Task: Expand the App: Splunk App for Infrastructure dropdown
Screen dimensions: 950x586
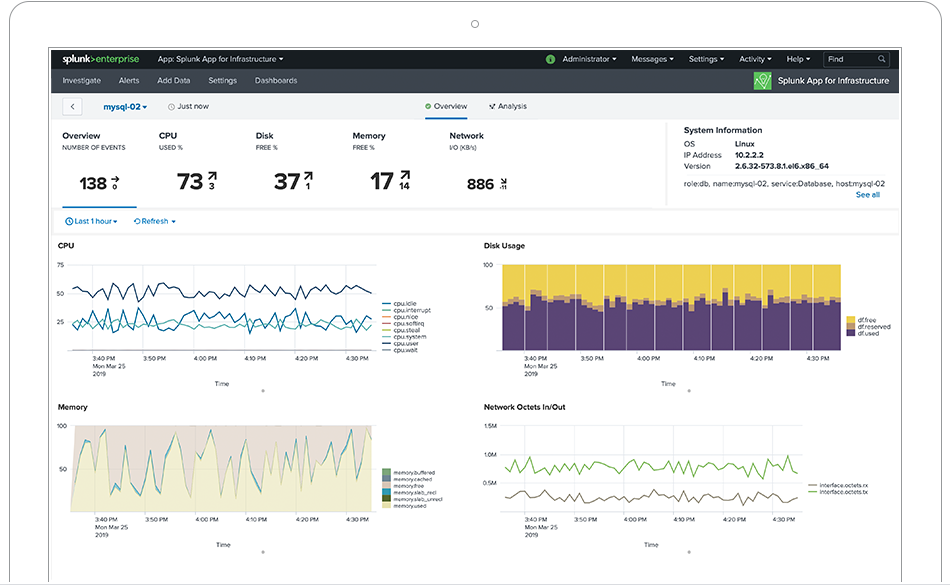Action: coord(220,59)
